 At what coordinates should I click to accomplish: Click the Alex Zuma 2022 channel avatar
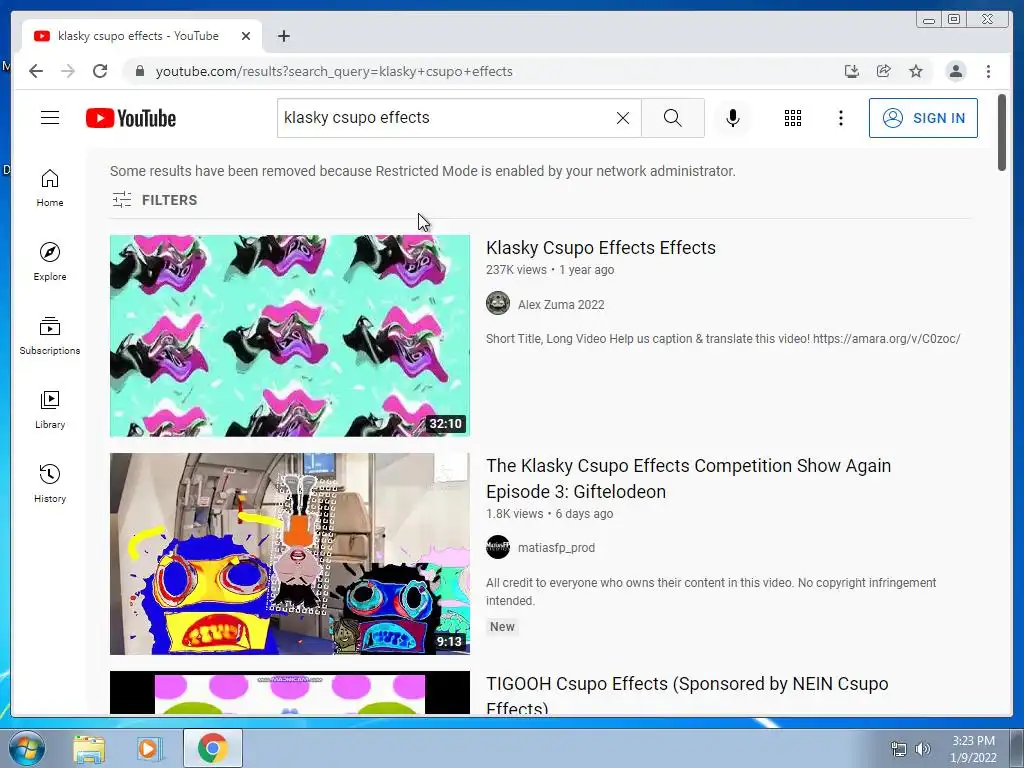tap(498, 303)
